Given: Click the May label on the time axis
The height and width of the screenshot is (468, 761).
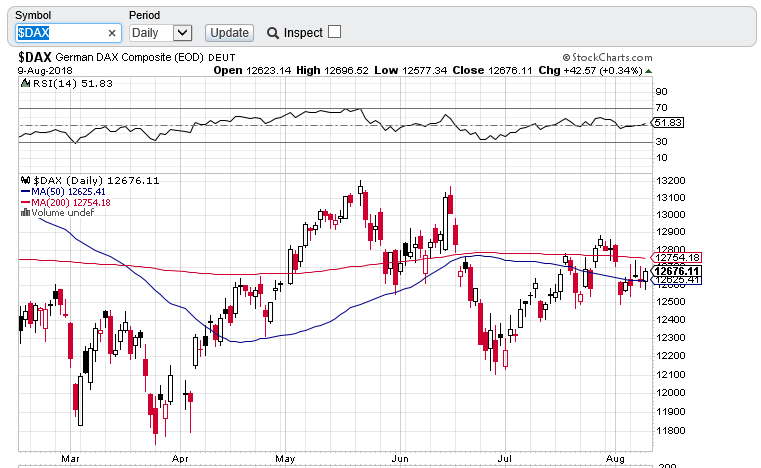Looking at the screenshot, I should click(285, 458).
